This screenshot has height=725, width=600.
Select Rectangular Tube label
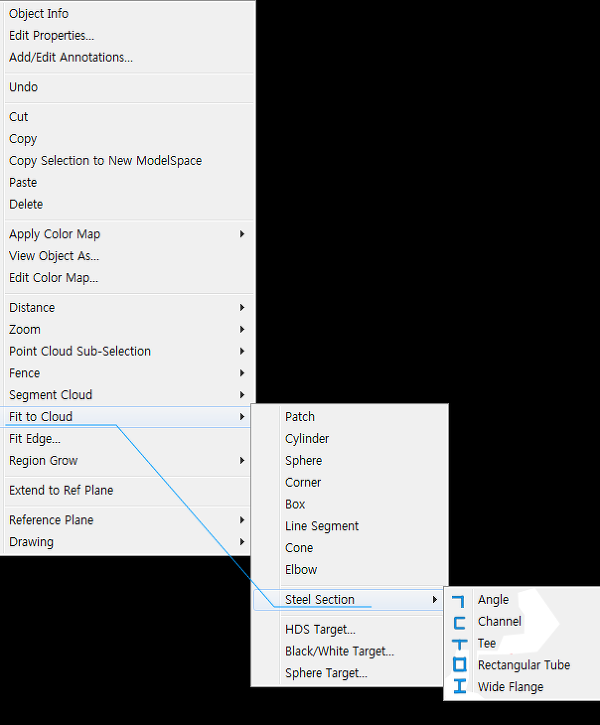[524, 665]
